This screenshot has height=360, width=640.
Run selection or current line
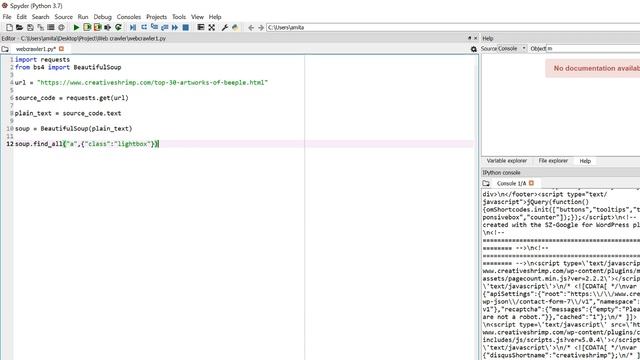coord(108,27)
